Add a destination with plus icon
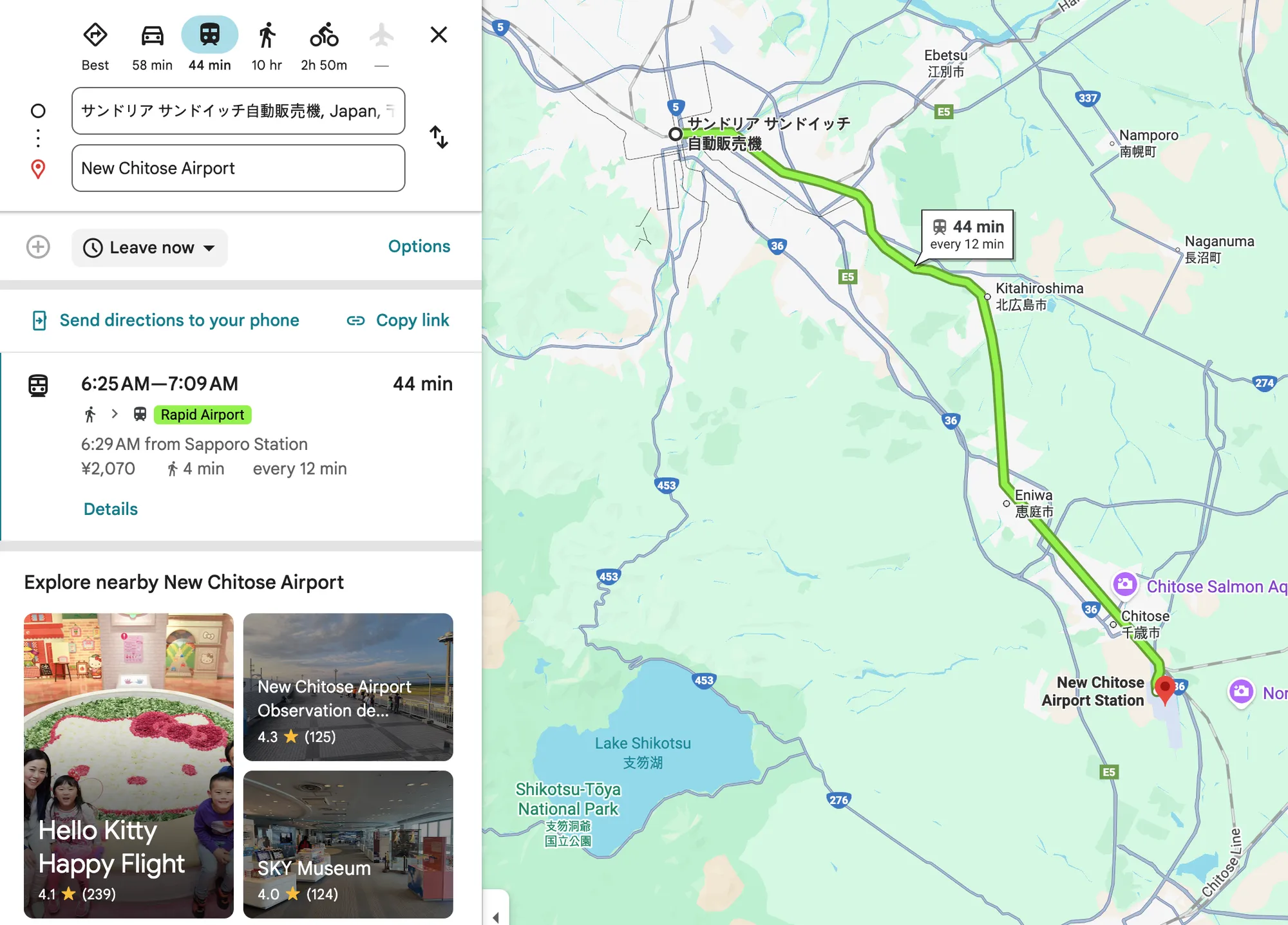Image resolution: width=1288 pixels, height=925 pixels. tap(38, 247)
